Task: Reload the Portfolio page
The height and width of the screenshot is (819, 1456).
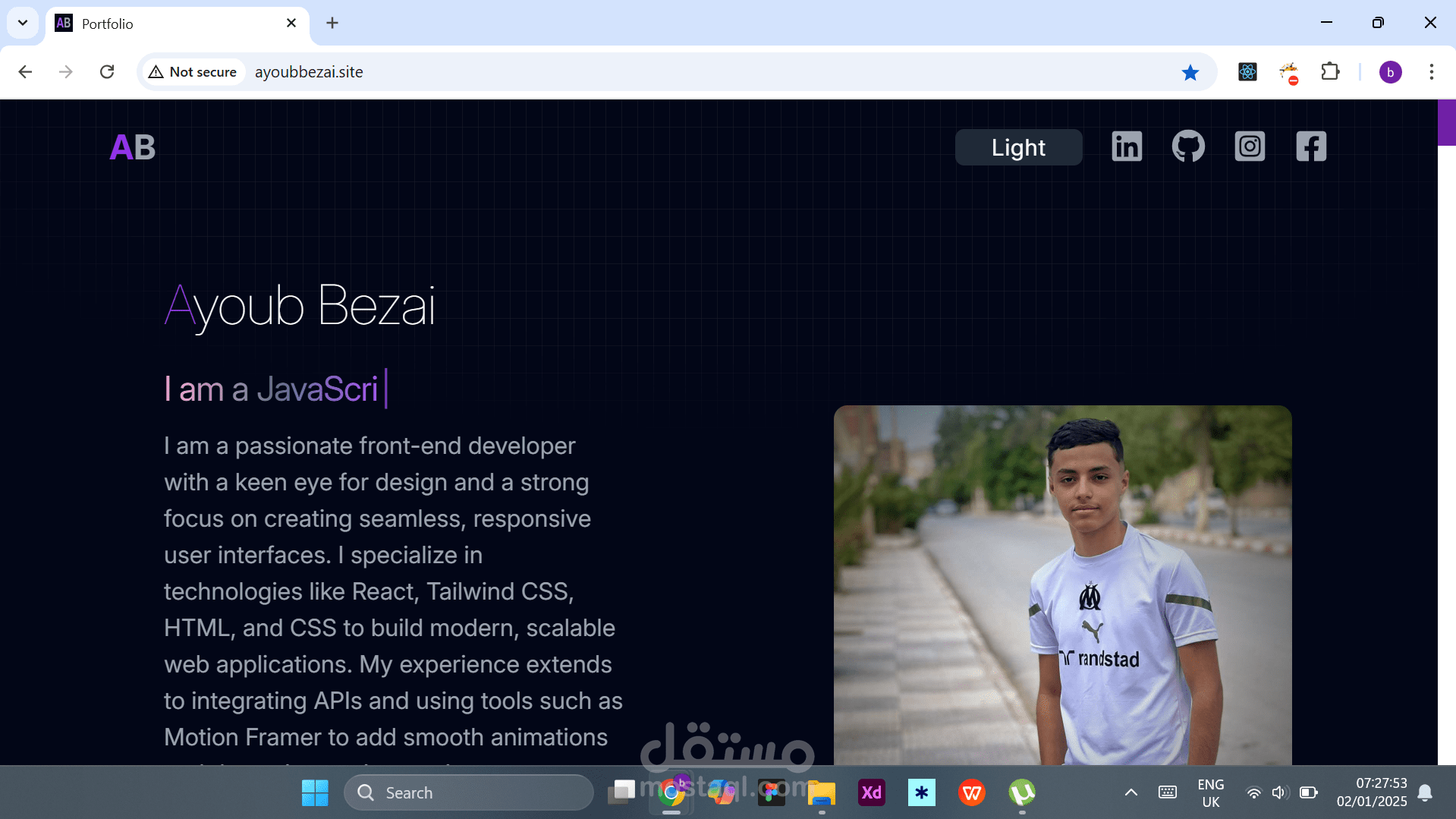Action: [107, 72]
